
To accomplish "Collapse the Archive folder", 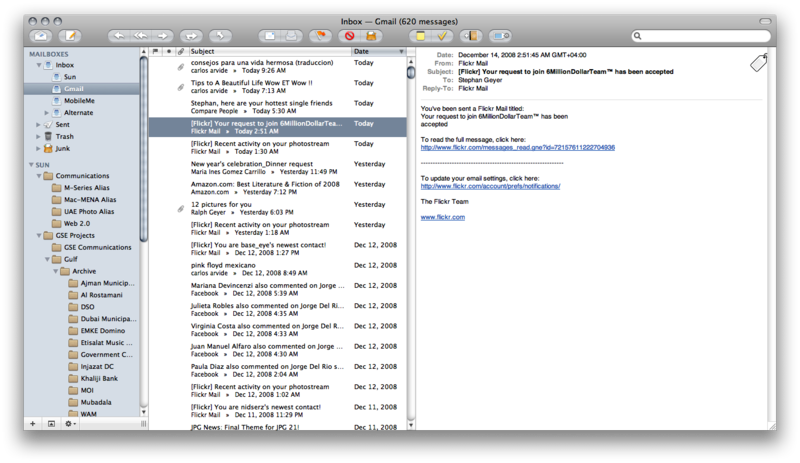I will pos(56,271).
